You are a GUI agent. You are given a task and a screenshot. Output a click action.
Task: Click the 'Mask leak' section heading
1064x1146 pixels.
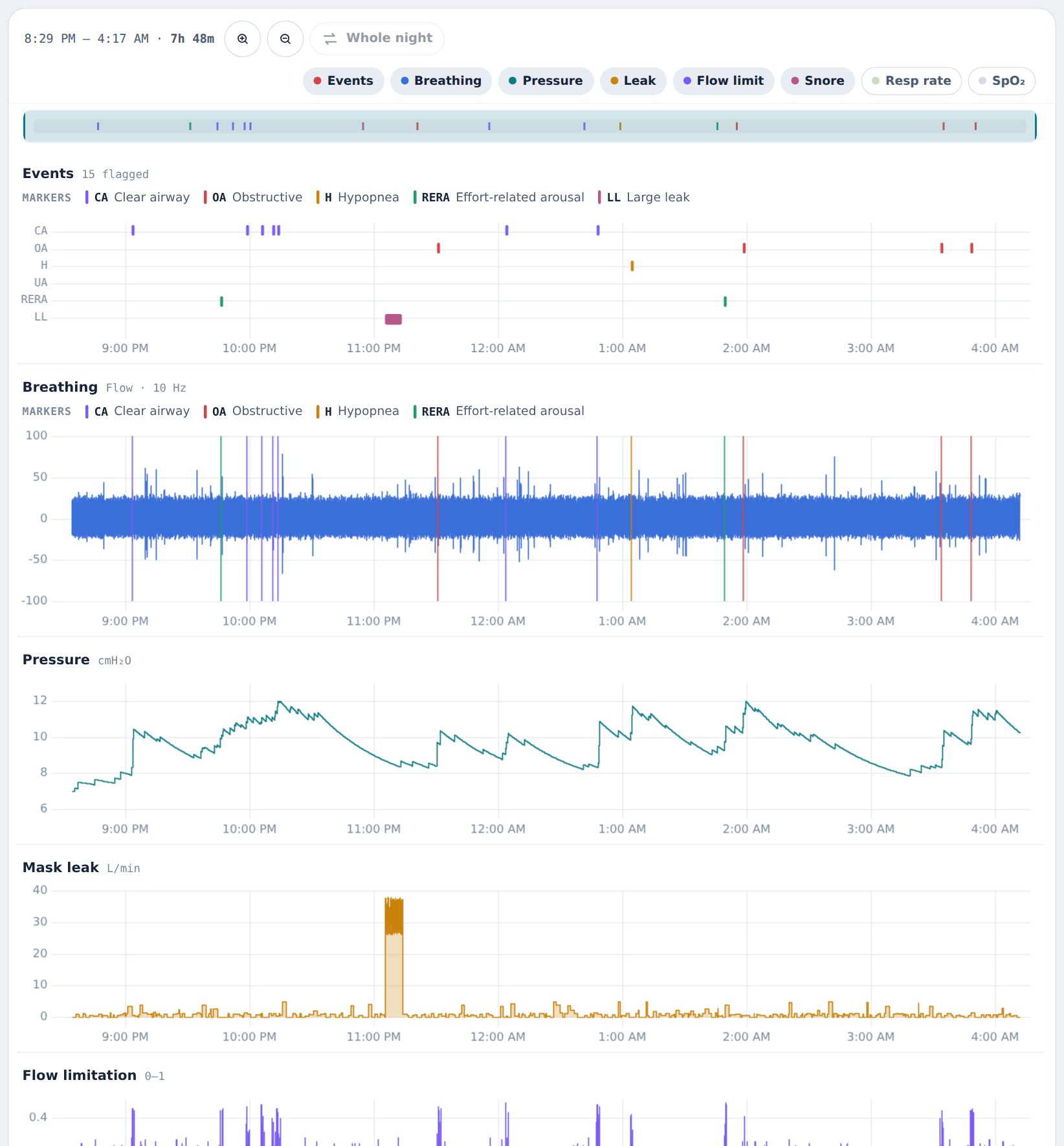pyautogui.click(x=61, y=868)
